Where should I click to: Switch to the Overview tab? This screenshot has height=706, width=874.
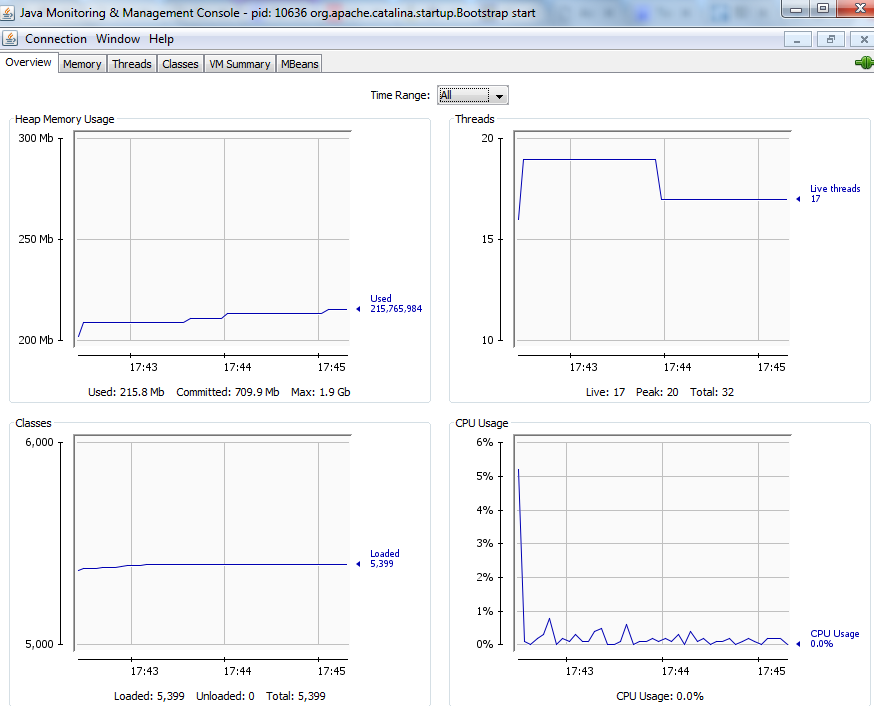28,62
